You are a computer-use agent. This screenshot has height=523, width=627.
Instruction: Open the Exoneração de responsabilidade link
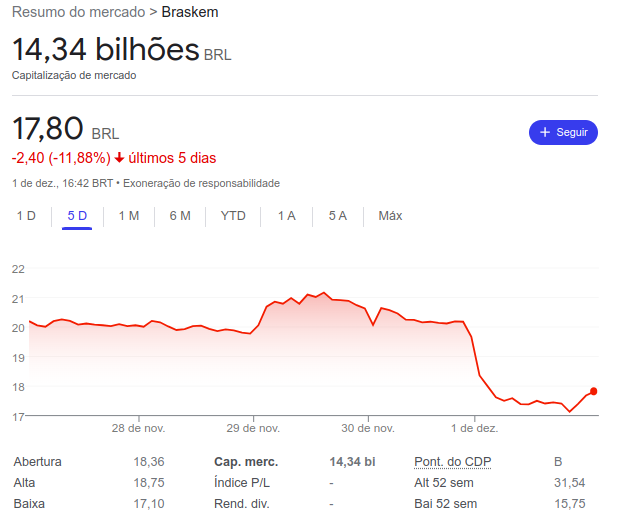(x=203, y=183)
